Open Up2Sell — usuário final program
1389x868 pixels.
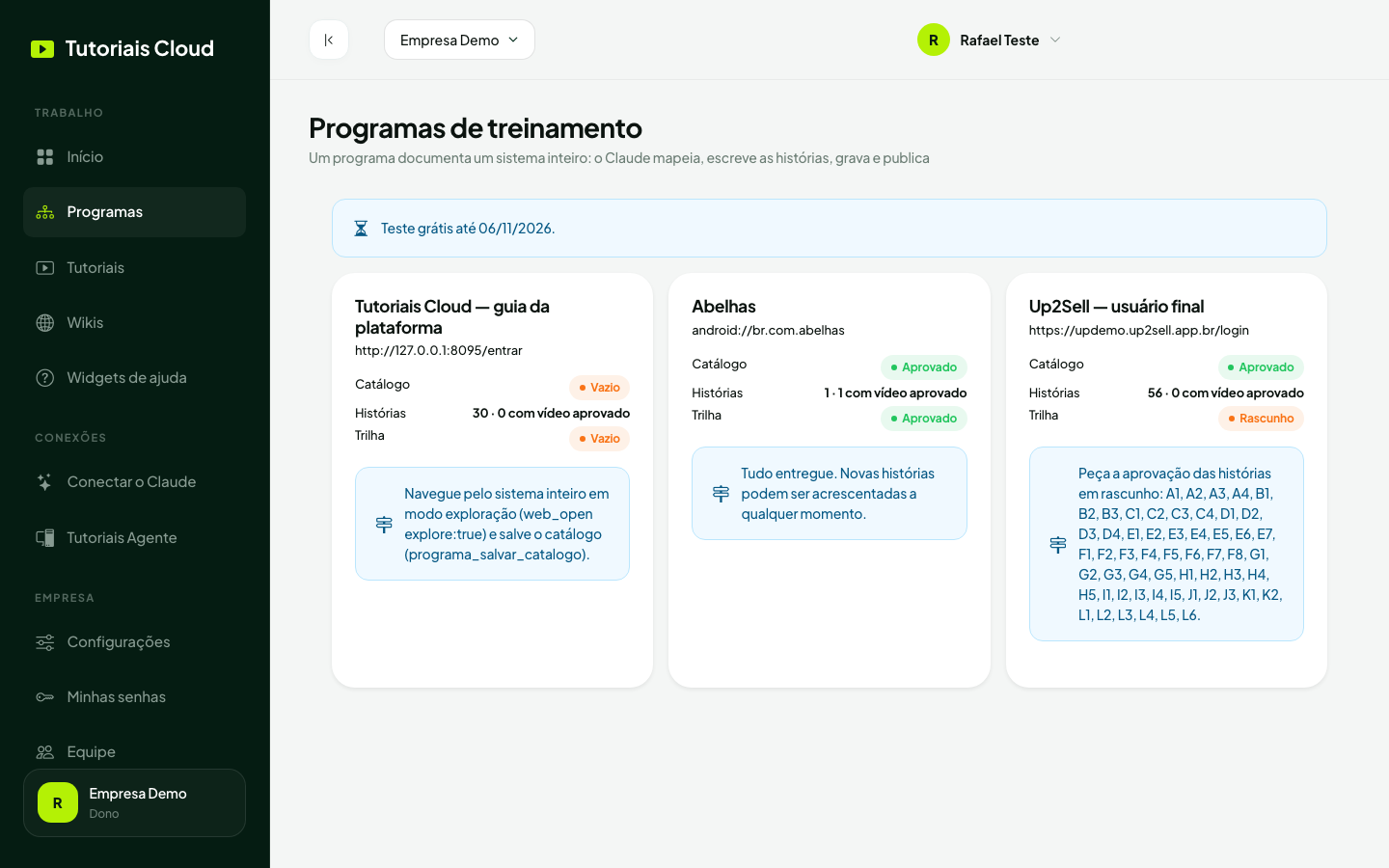(x=1116, y=307)
